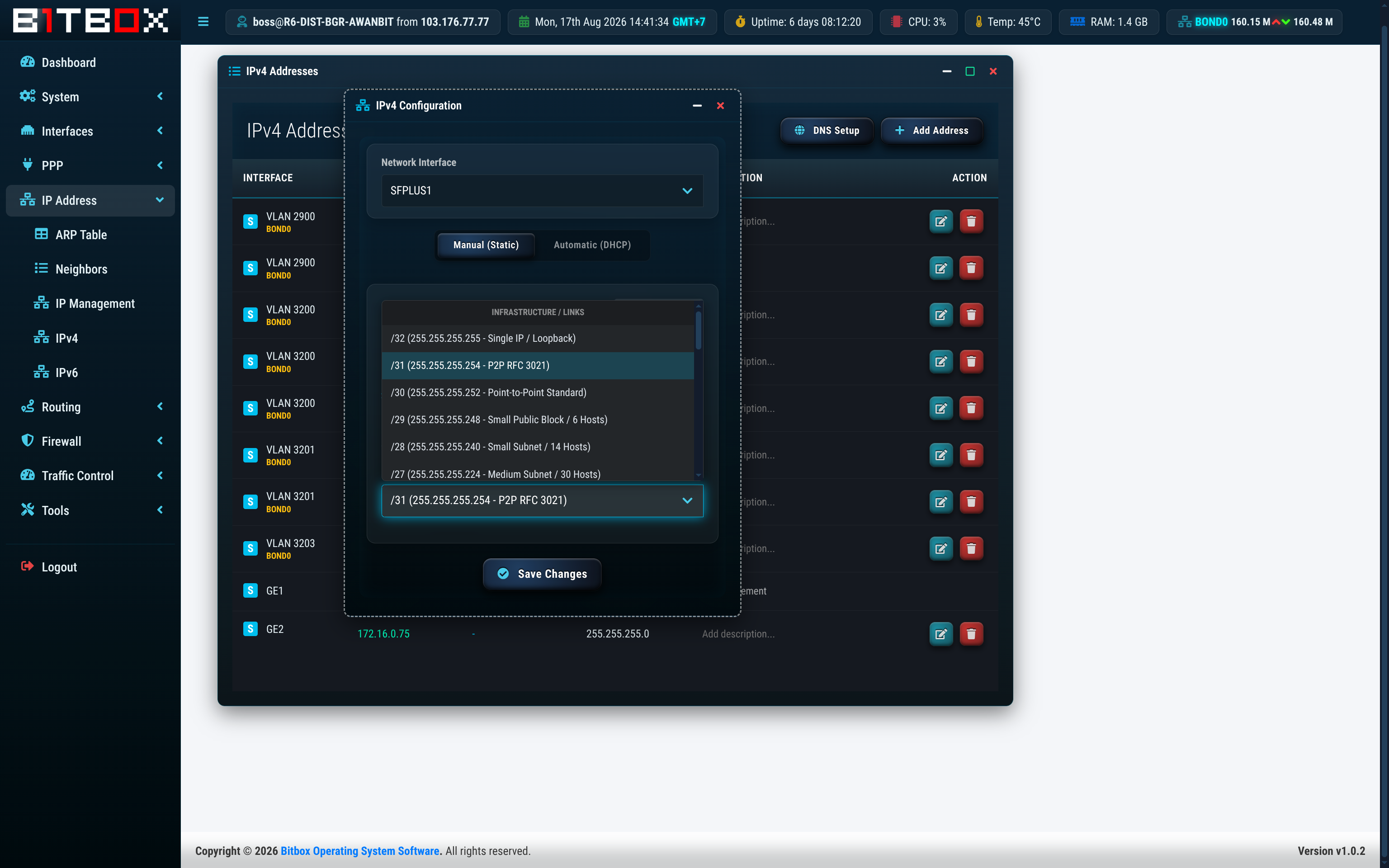
Task: Click the network icon in IPv4 Configuration title
Action: click(363, 106)
